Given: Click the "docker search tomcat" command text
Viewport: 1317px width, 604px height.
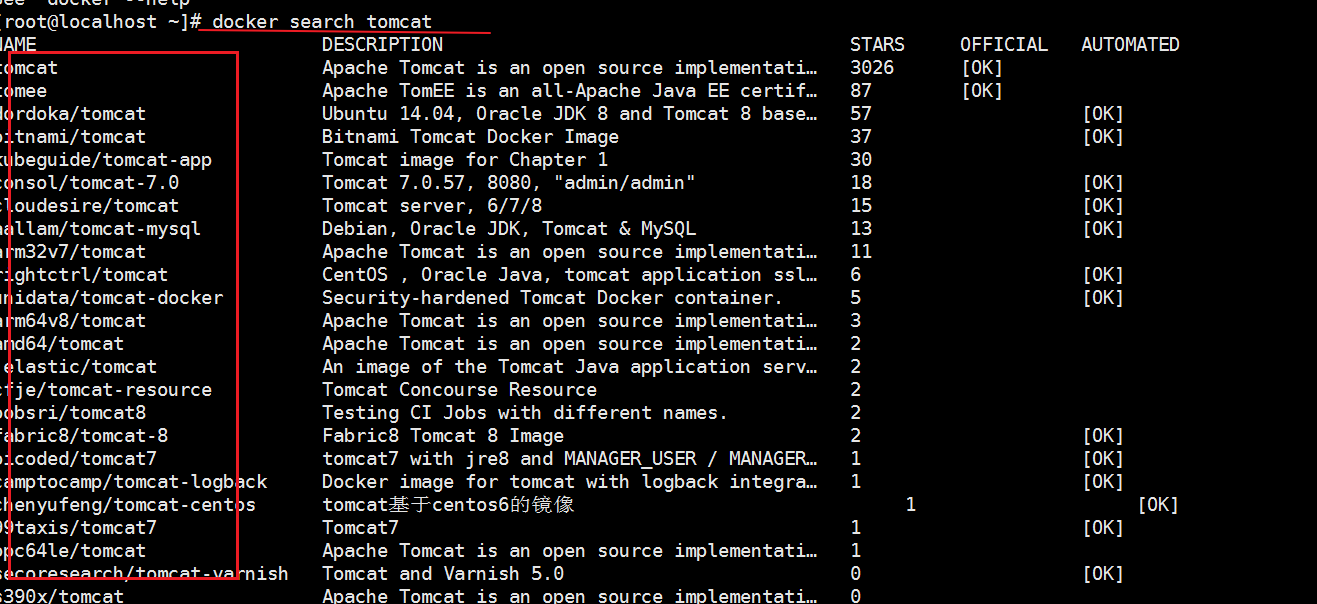Looking at the screenshot, I should (x=322, y=22).
